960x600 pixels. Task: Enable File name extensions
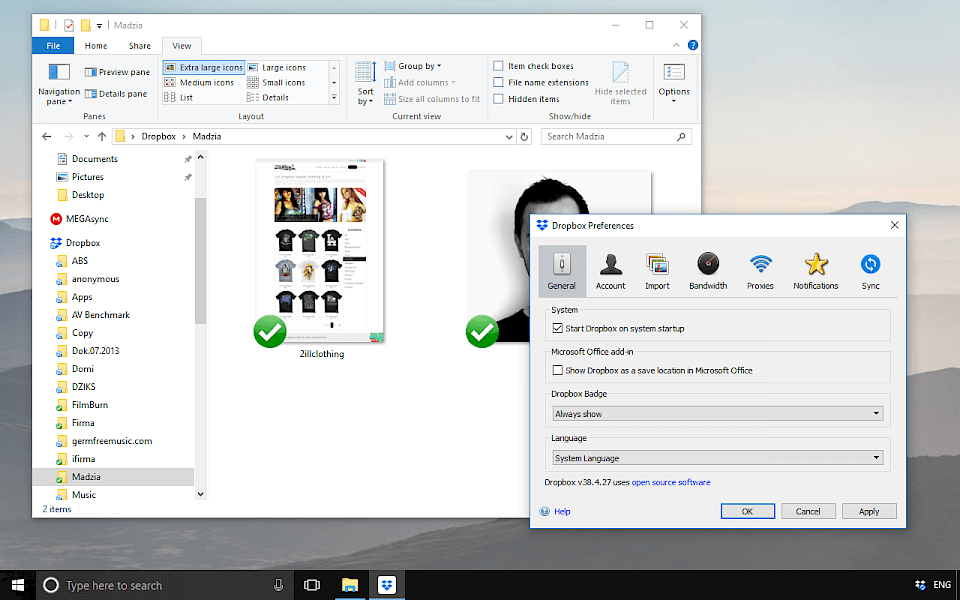pyautogui.click(x=498, y=82)
